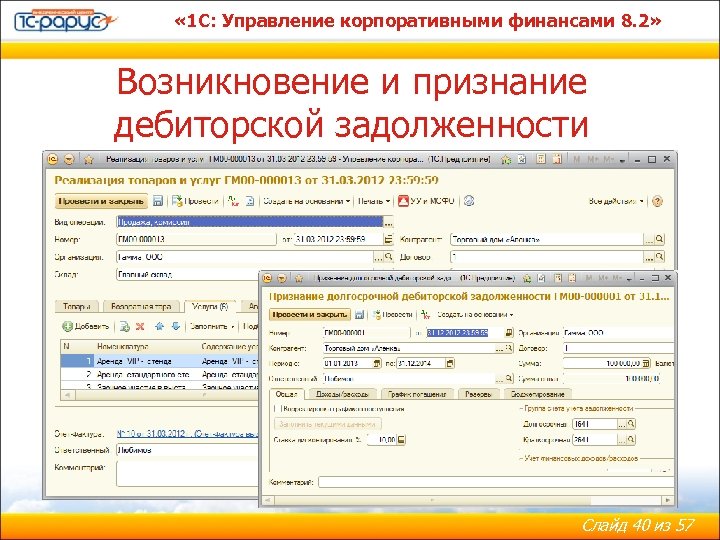Screen dimensions: 720x540
Task: Click save icon in front Признание window toolbar
Action: pos(360,315)
